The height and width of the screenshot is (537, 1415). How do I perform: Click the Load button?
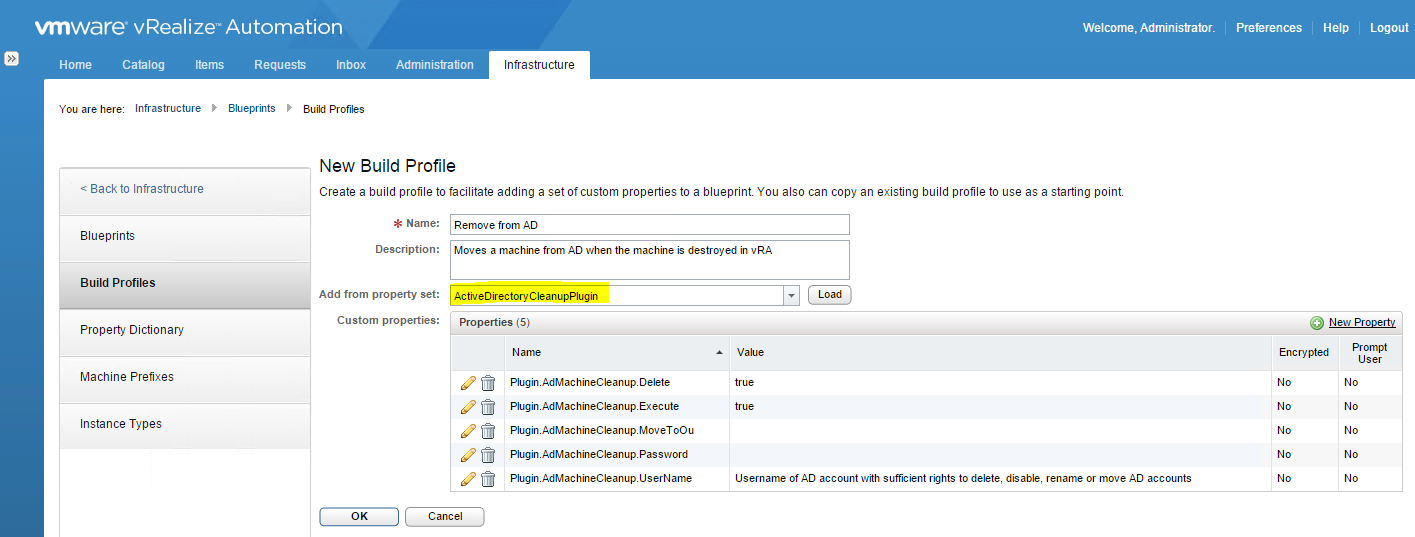[829, 295]
